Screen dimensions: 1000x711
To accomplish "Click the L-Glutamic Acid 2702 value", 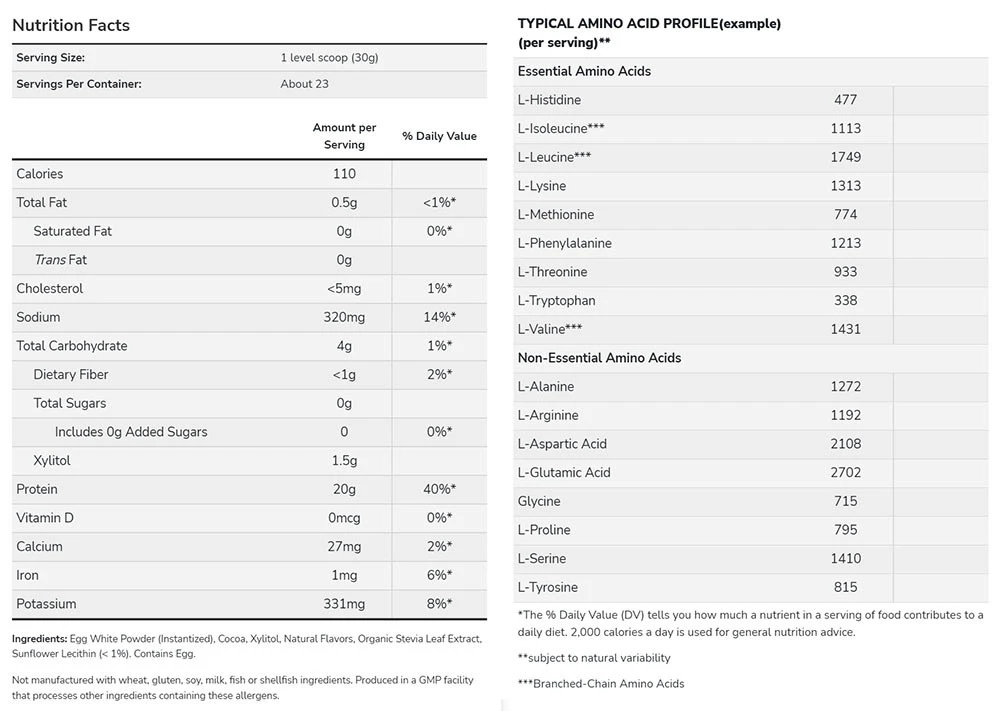I will (845, 472).
